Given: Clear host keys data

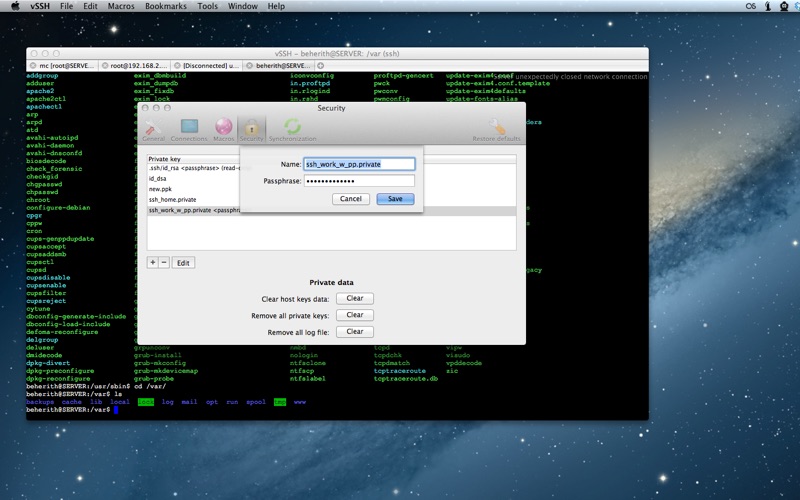Looking at the screenshot, I should point(354,298).
